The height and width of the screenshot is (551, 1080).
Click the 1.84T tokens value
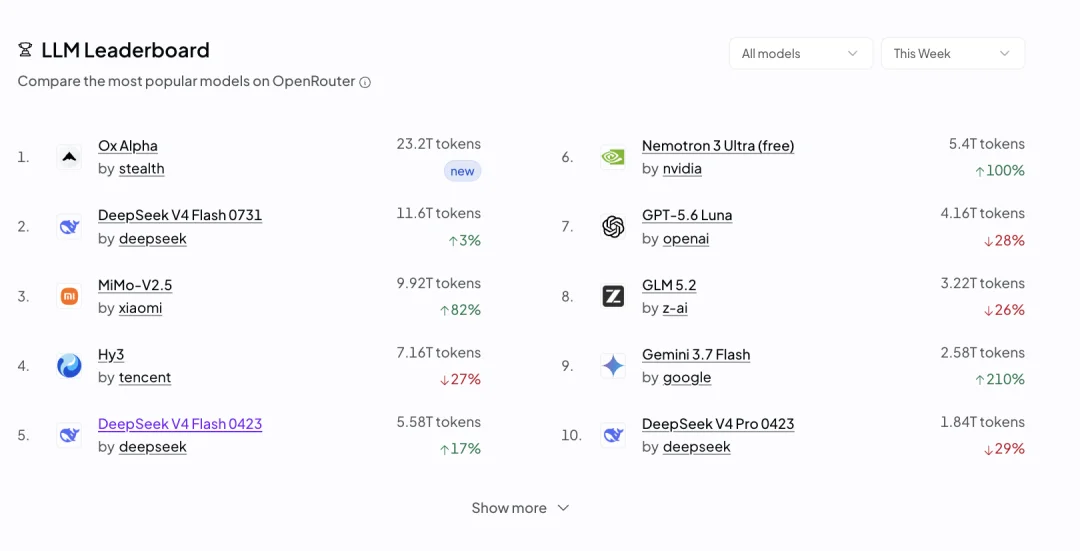[x=982, y=422]
